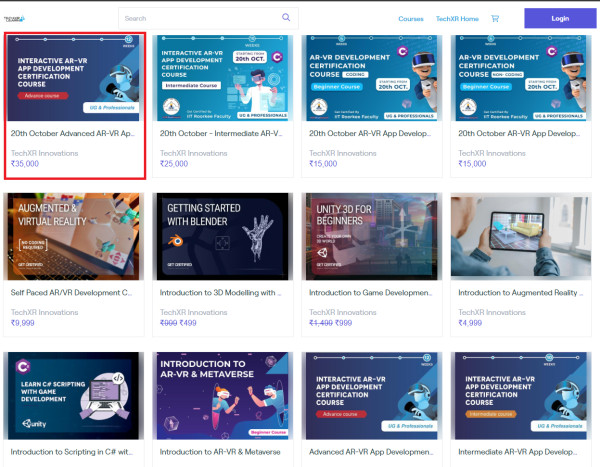600x467 pixels.
Task: Open AR-VR Development Coding course thumbnail
Action: [372, 78]
